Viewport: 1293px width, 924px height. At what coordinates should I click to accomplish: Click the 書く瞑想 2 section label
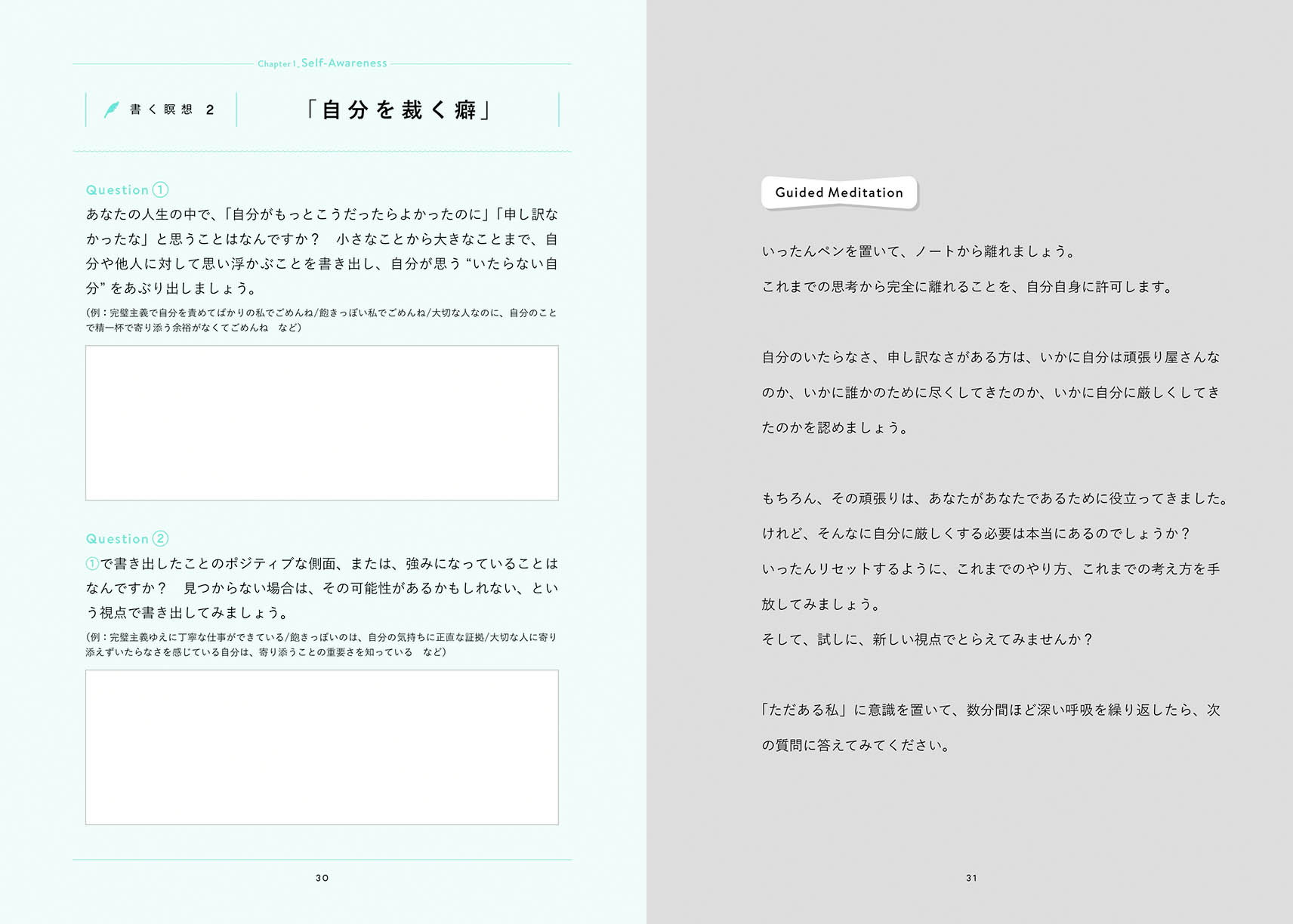pos(171,109)
